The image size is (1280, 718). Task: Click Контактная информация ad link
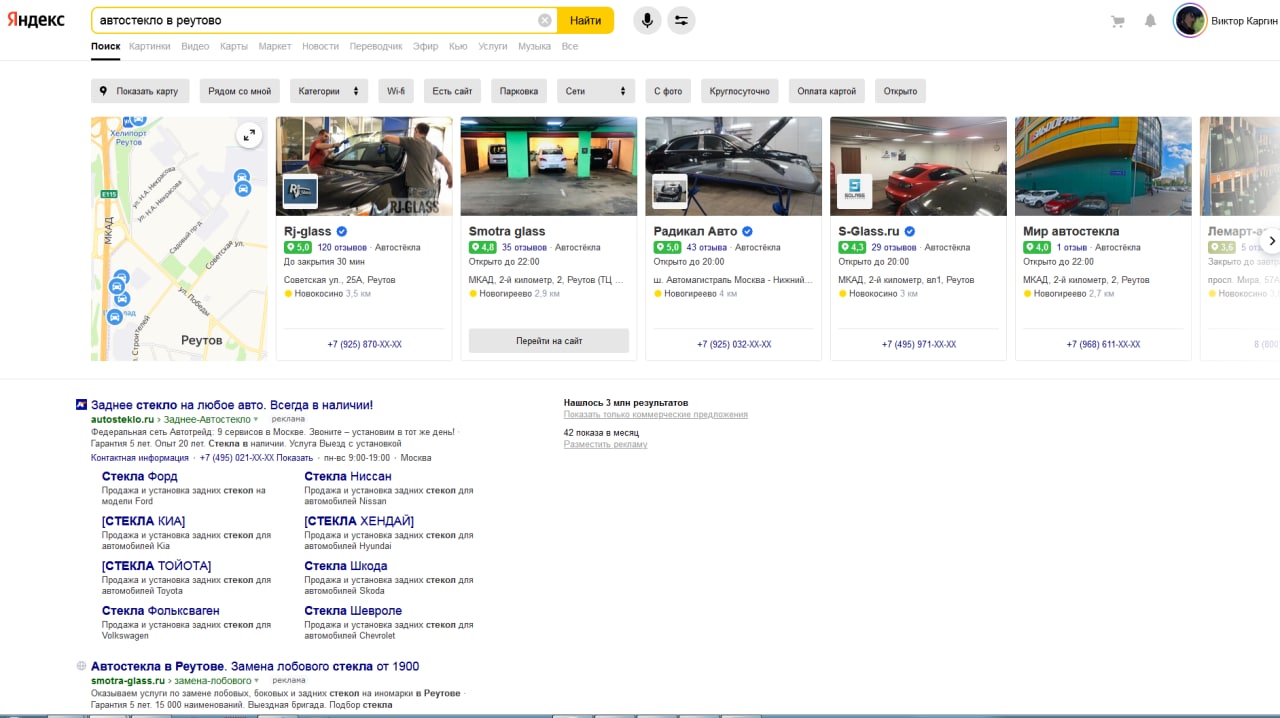tap(140, 458)
